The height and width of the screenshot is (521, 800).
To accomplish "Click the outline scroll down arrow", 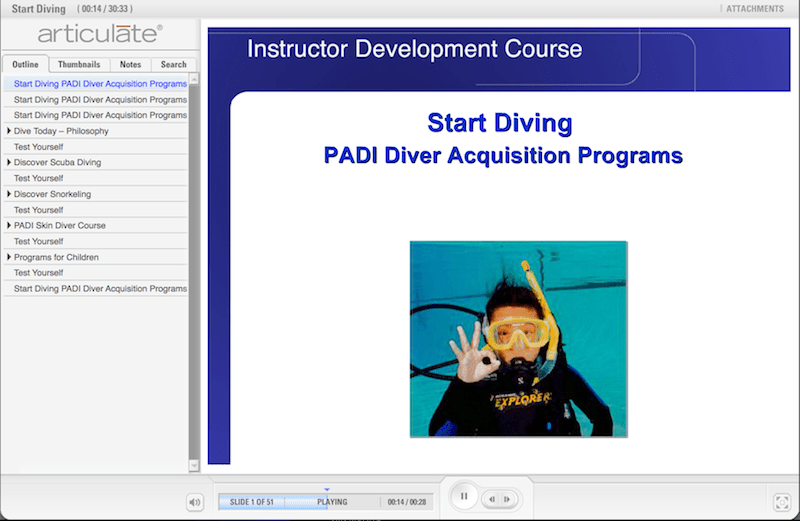I will pos(194,465).
